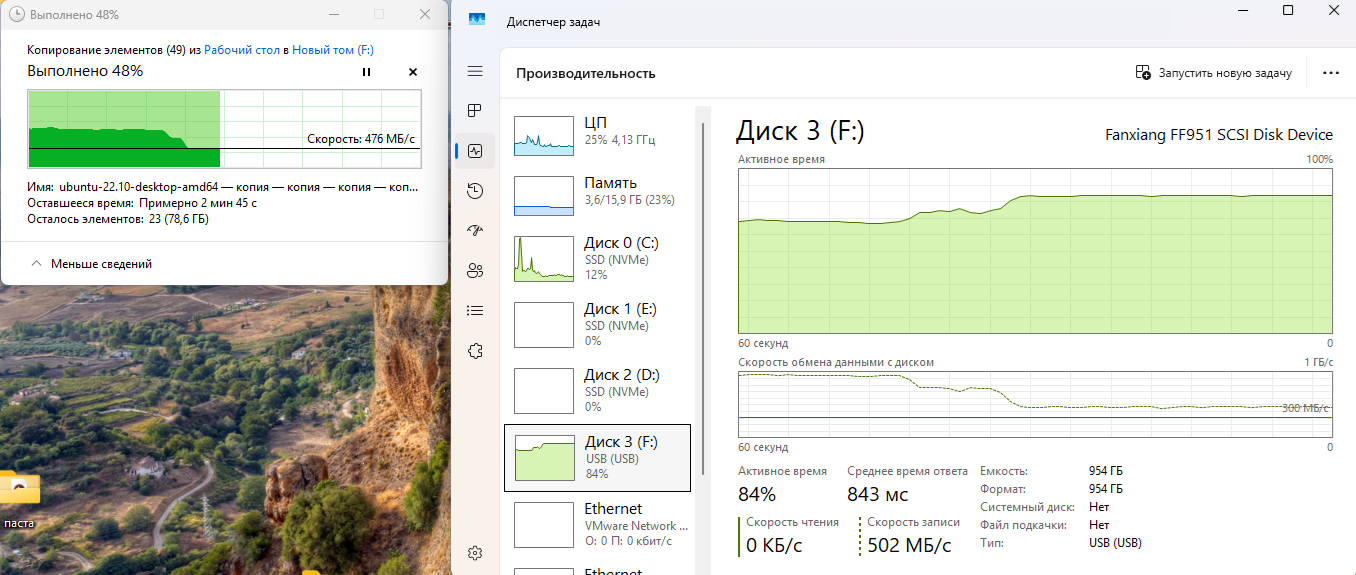Select Performance page icon in Task Manager
Viewport: 1356px width, 575px height.
(x=475, y=151)
